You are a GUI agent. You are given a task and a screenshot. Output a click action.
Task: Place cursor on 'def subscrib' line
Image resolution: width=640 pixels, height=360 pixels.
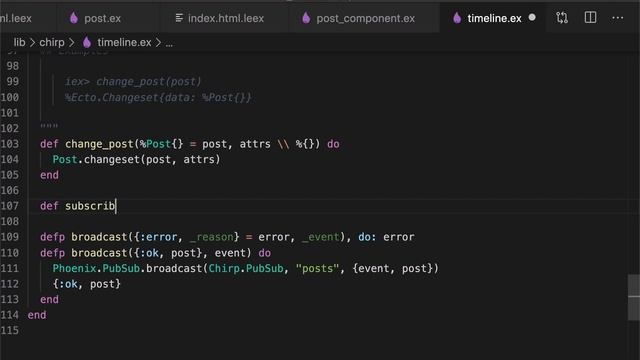tap(78, 206)
